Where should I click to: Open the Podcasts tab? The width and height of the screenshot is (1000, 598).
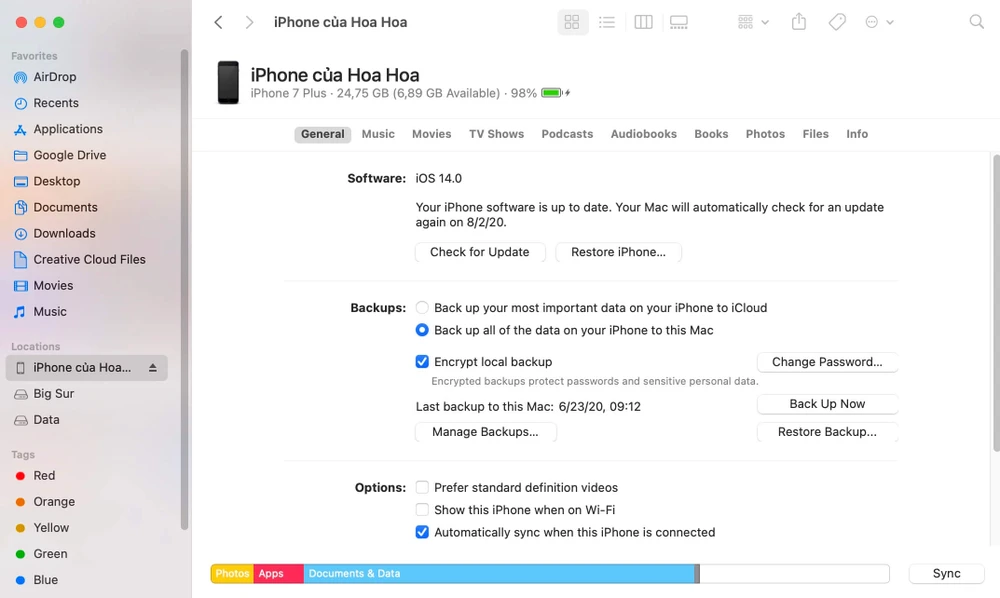pyautogui.click(x=567, y=133)
